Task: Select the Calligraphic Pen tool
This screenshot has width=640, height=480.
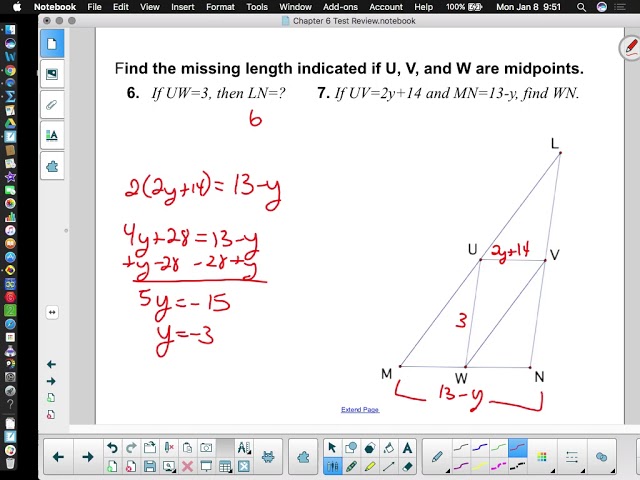Action: [x=351, y=466]
